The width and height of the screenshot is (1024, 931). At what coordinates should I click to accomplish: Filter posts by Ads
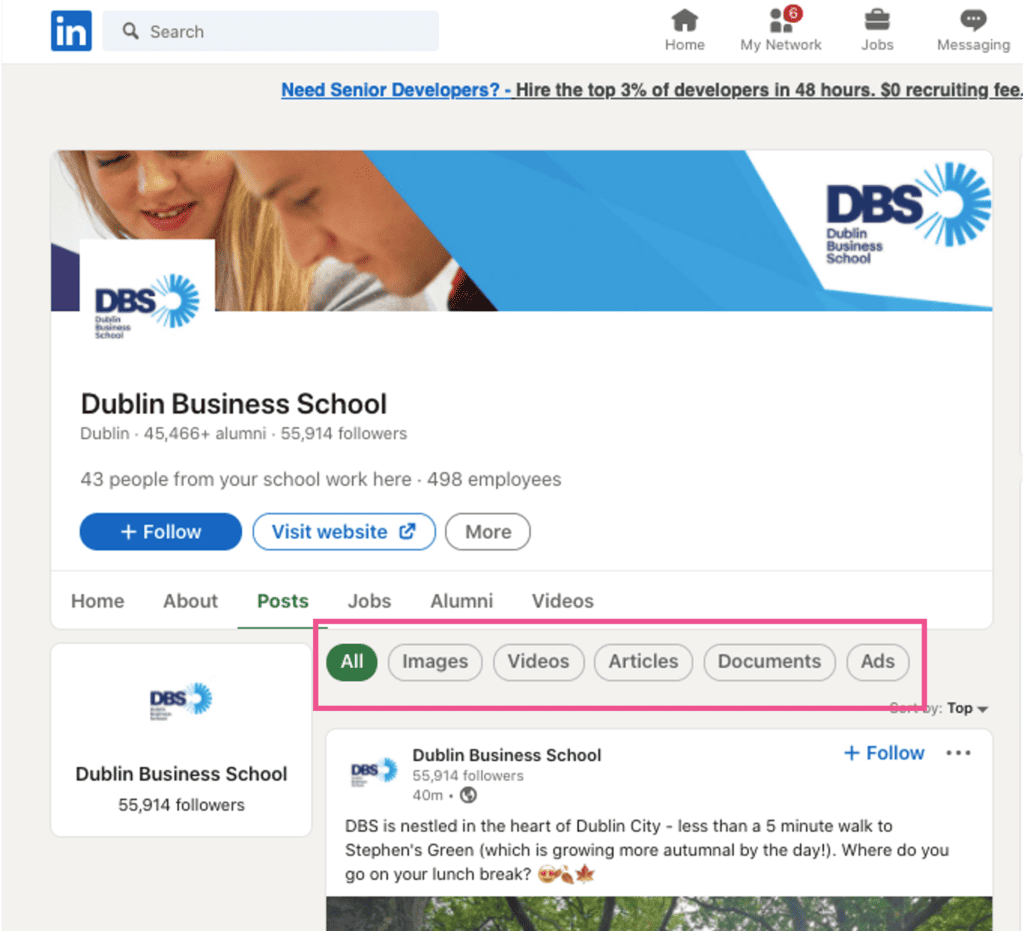pyautogui.click(x=877, y=661)
